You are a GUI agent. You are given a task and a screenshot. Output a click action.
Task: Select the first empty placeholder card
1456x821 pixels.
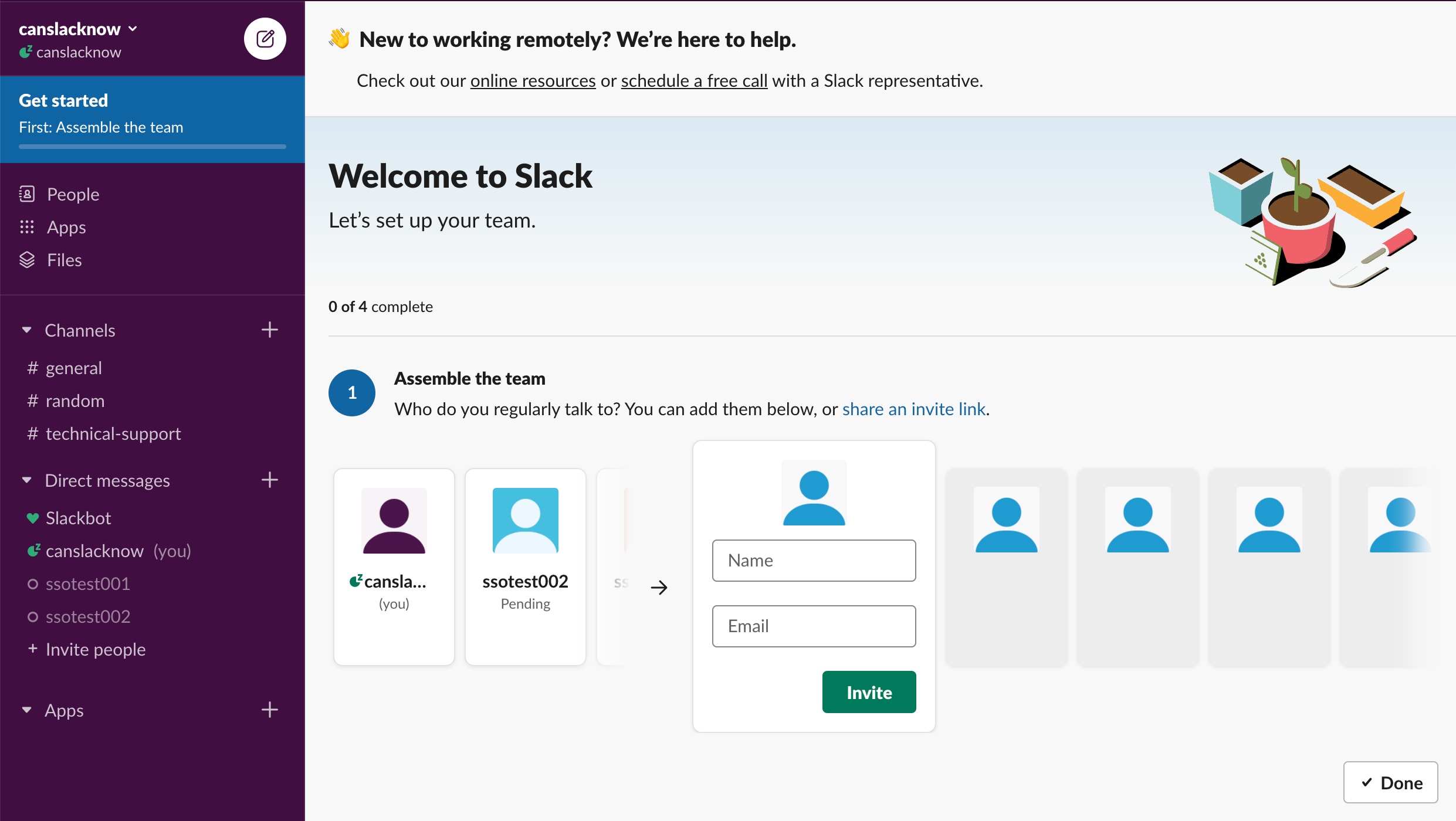click(1007, 566)
